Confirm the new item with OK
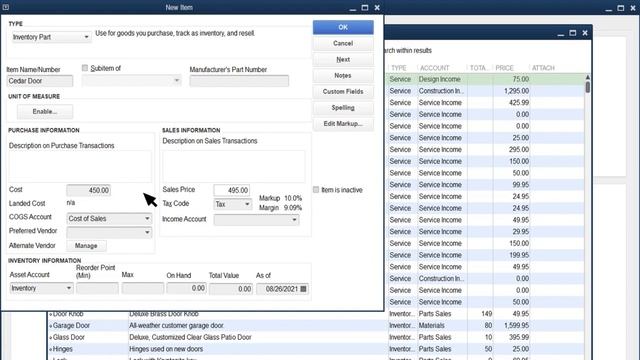This screenshot has height=360, width=640. (x=343, y=27)
